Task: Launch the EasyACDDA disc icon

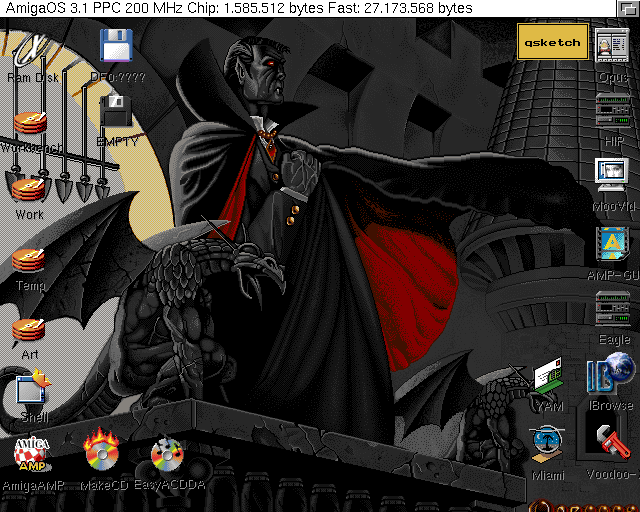Action: [167, 454]
